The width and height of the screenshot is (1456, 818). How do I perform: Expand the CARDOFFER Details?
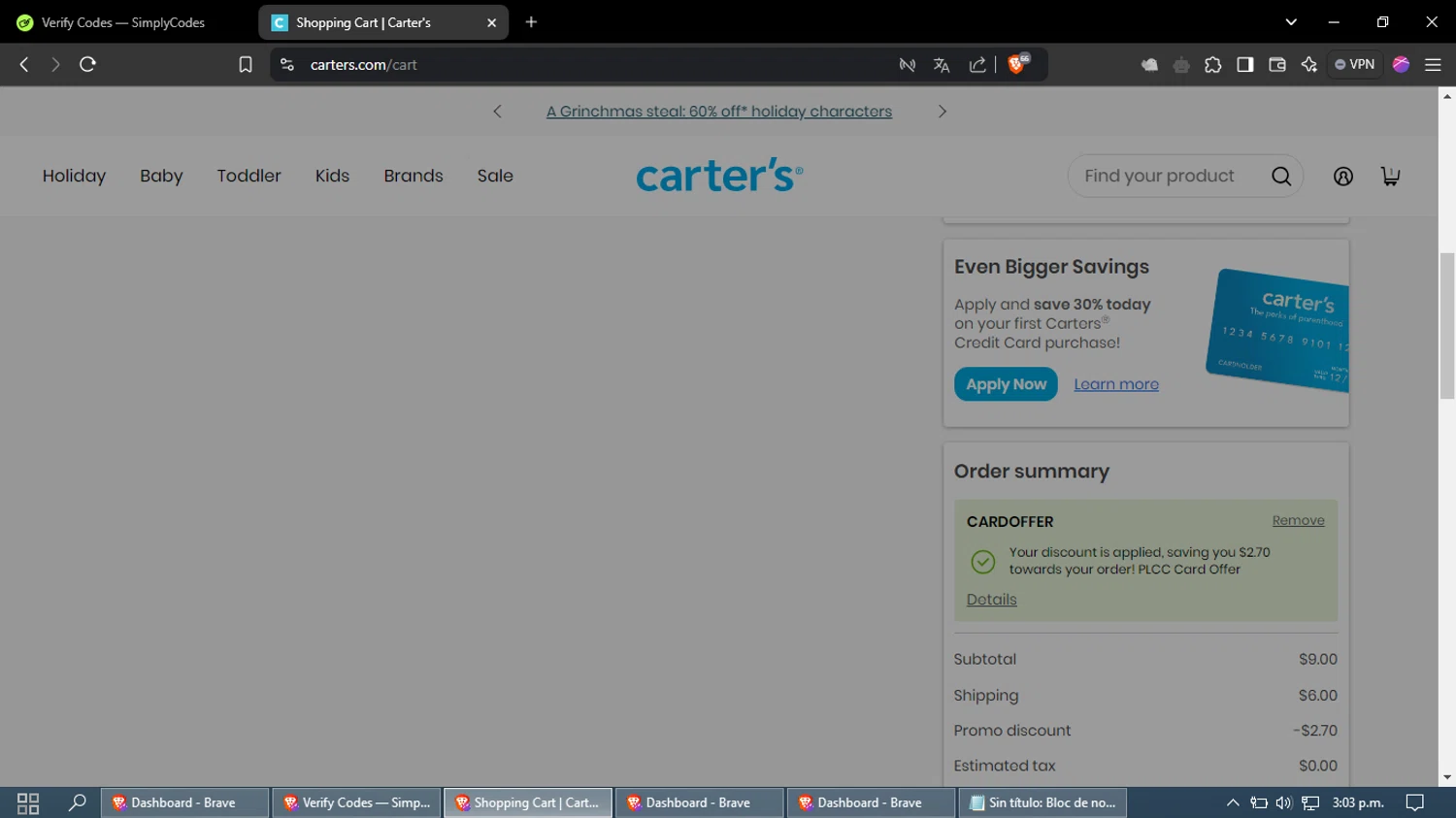pyautogui.click(x=991, y=600)
